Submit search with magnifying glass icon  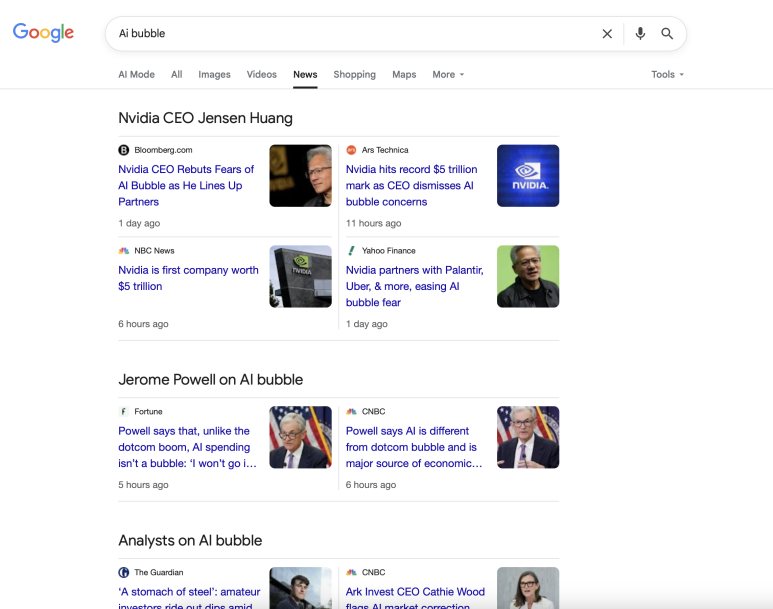coord(667,34)
